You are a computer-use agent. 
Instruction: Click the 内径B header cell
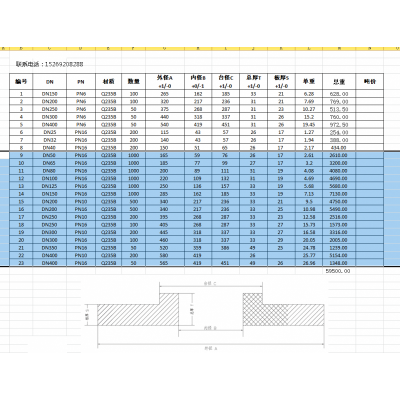(198, 82)
